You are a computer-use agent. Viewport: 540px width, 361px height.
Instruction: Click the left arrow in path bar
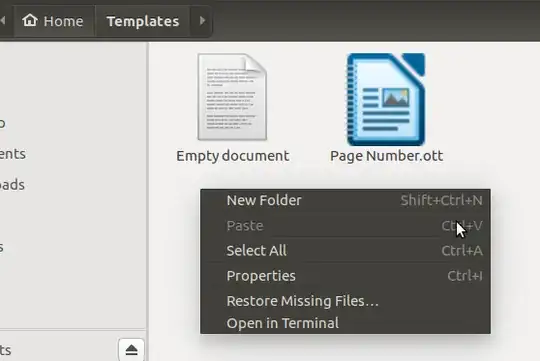(3, 21)
